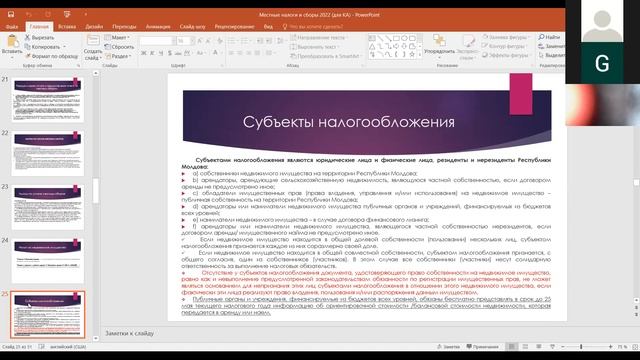Select slide 21 thumbnail
This screenshot has width=640, height=360.
pyautogui.click(x=48, y=100)
